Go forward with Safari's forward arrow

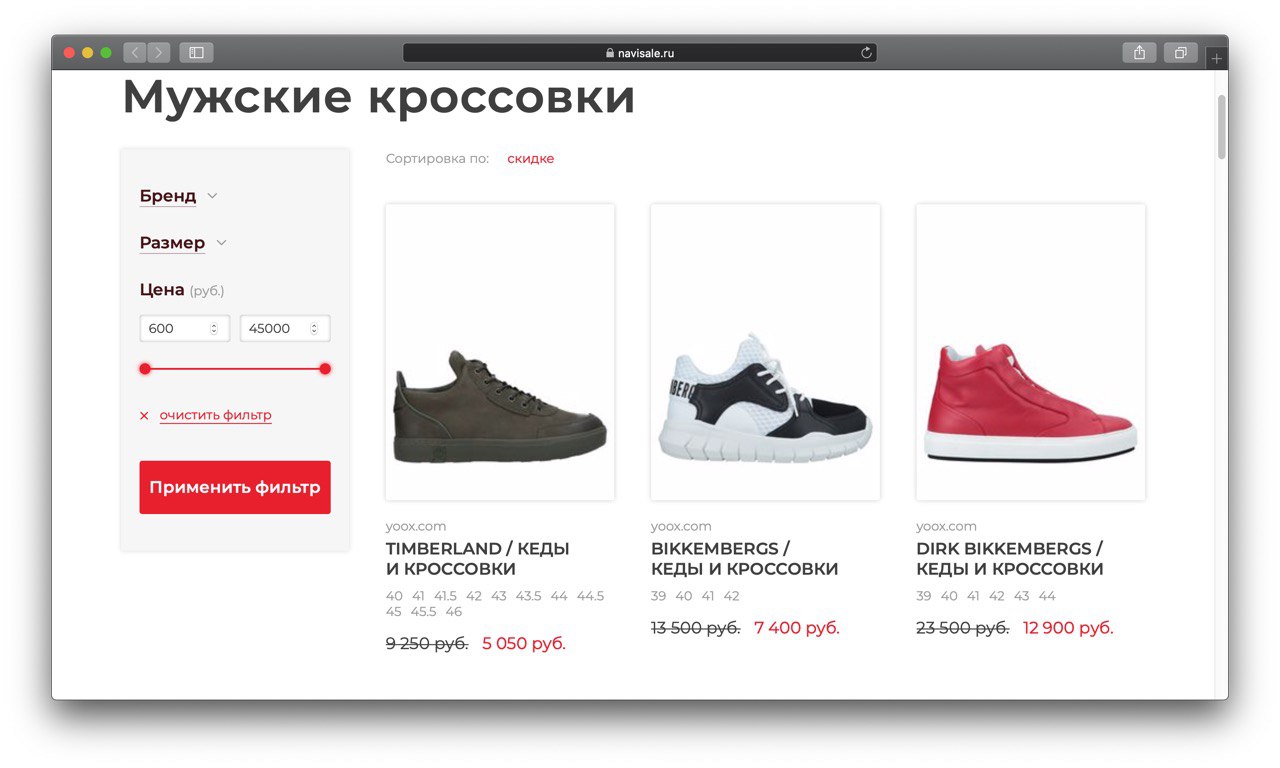(159, 53)
